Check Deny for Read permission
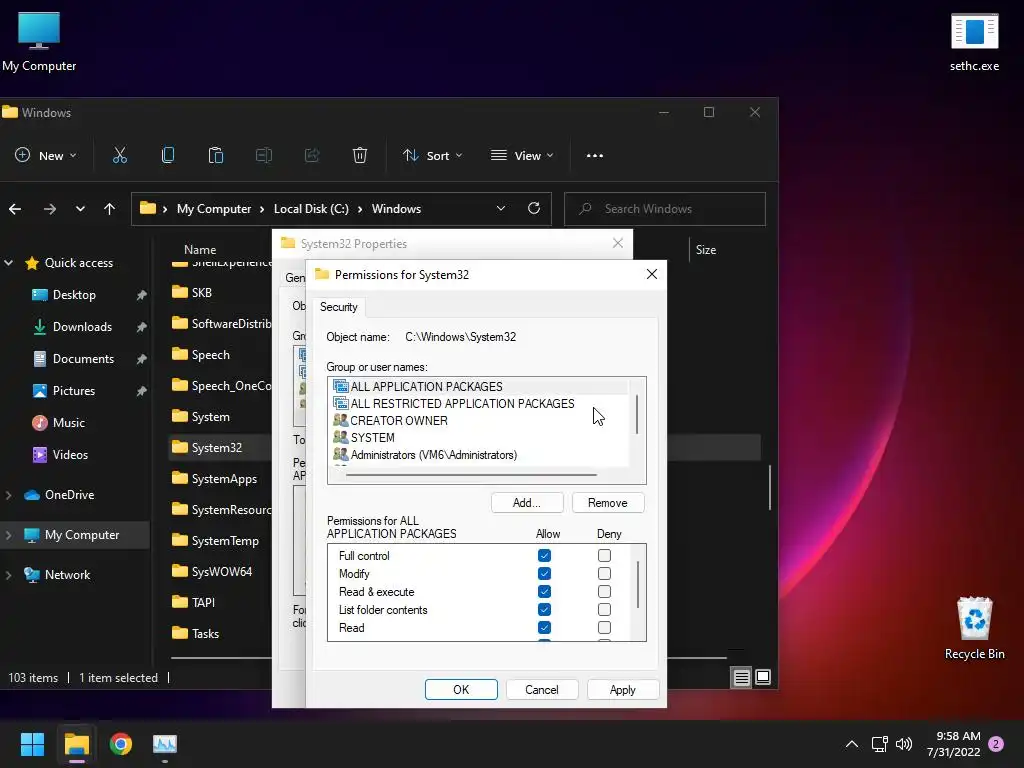The height and width of the screenshot is (768, 1024). pyautogui.click(x=604, y=628)
